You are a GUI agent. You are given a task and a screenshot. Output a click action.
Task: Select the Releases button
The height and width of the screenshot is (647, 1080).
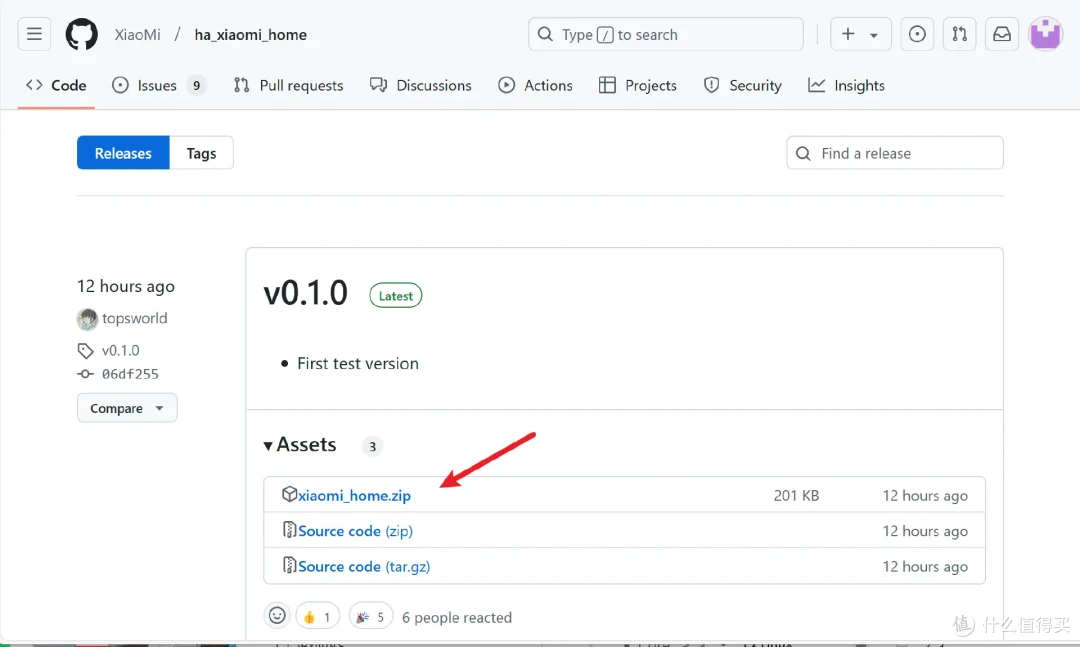[x=123, y=153]
